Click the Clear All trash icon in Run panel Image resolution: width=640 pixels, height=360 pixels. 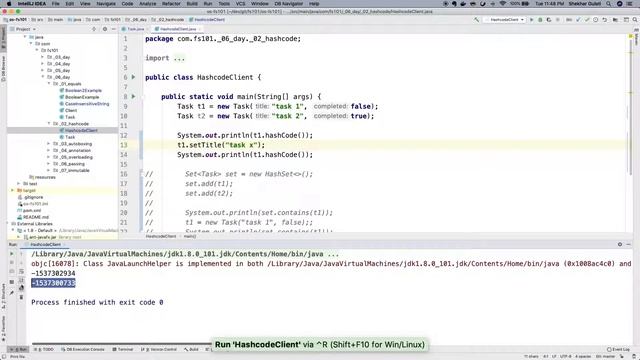(x=21, y=297)
